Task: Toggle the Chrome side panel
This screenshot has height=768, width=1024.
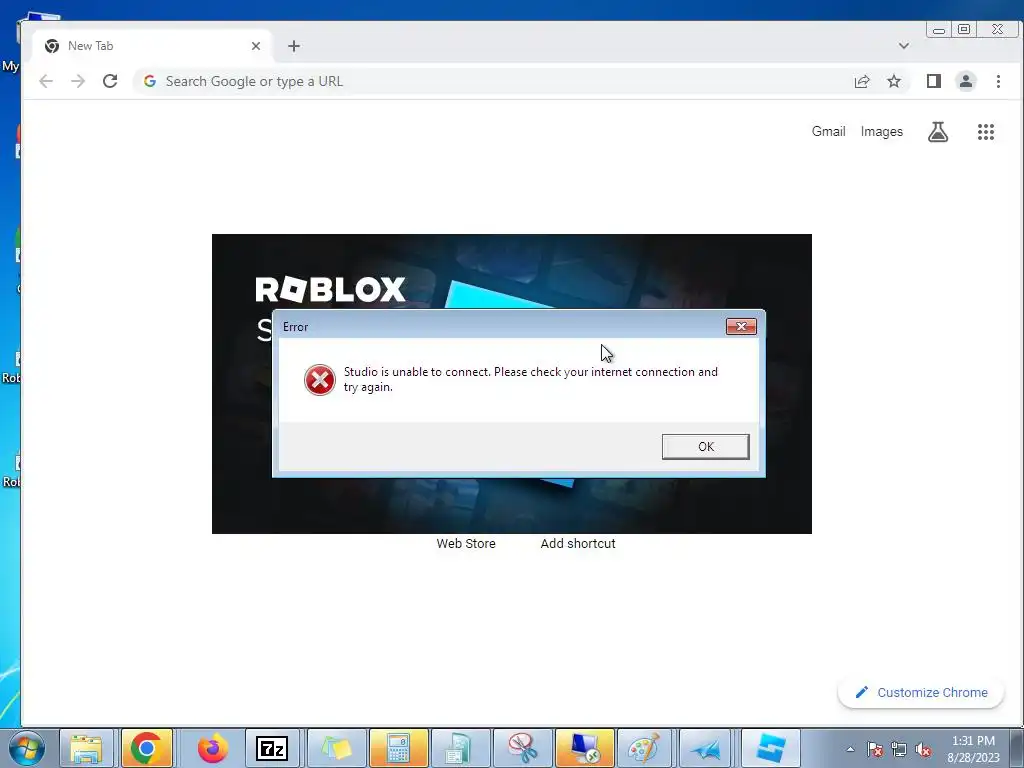Action: pos(934,81)
